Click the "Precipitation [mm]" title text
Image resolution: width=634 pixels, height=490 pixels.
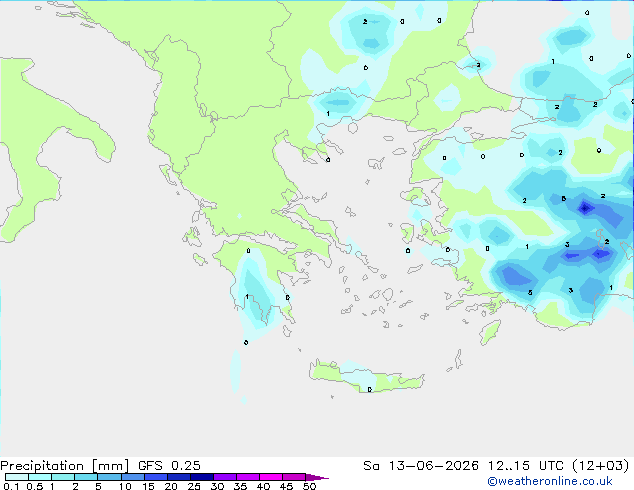[x=64, y=466]
